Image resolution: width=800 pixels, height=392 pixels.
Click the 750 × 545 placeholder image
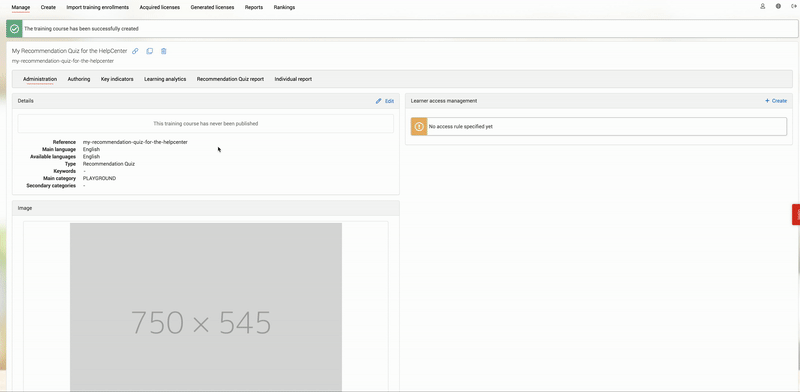tap(206, 307)
